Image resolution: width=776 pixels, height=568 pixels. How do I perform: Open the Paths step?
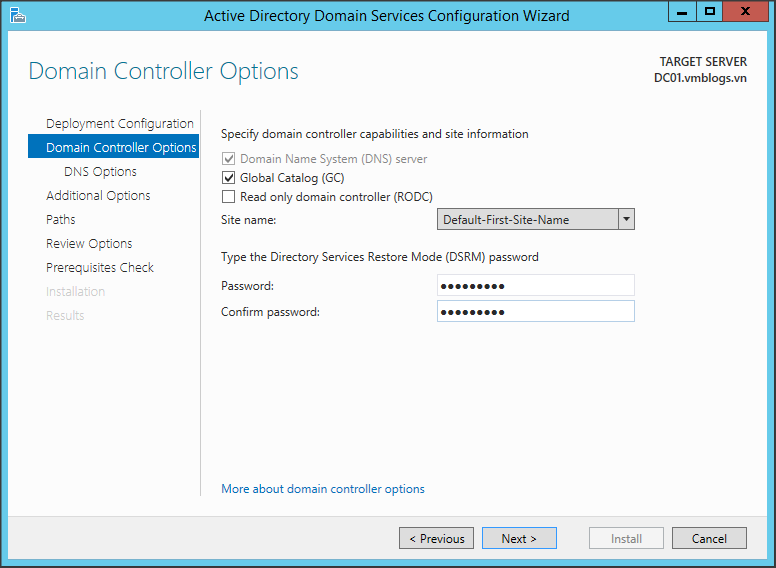click(60, 220)
